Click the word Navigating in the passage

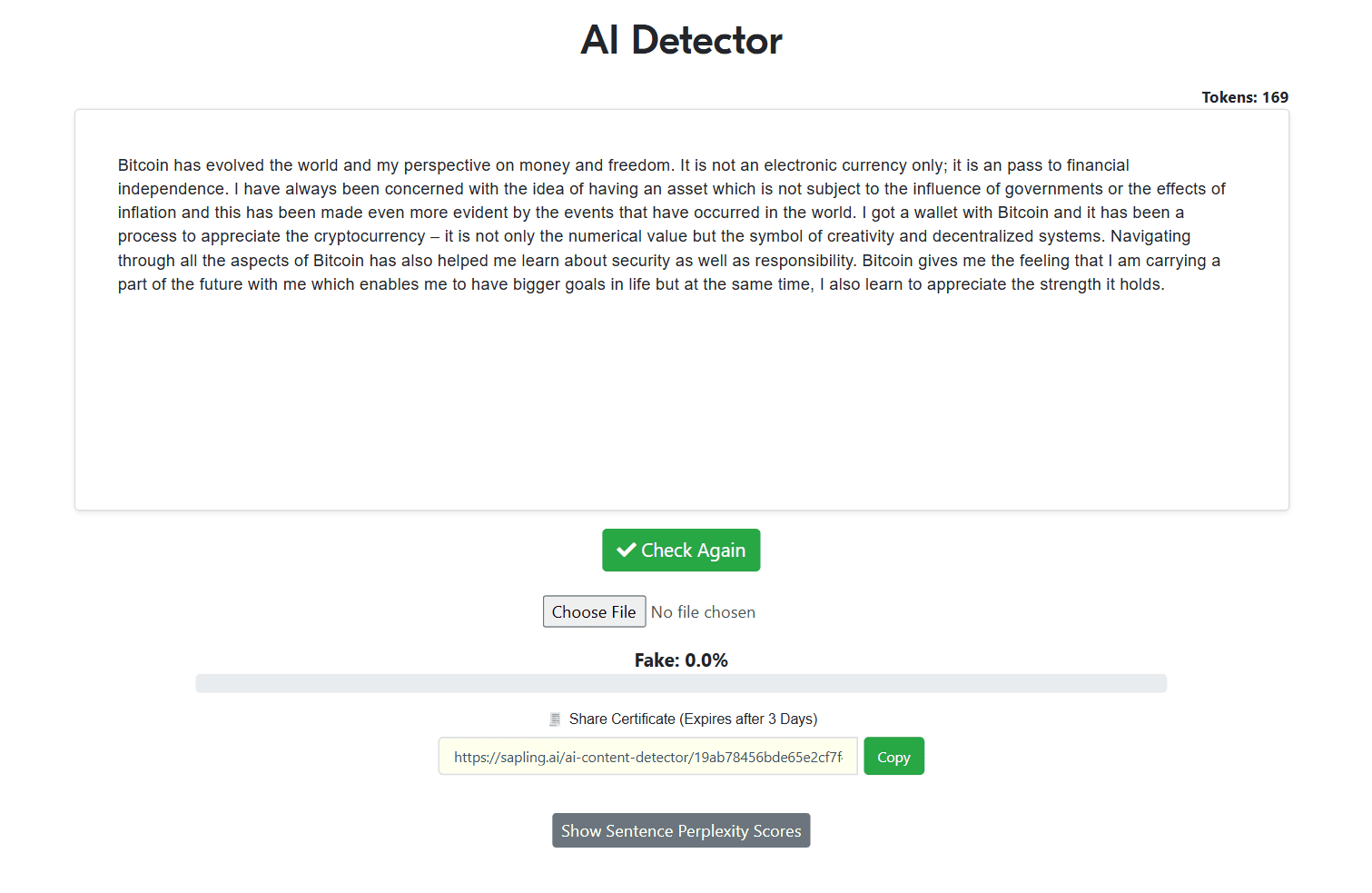1150,236
